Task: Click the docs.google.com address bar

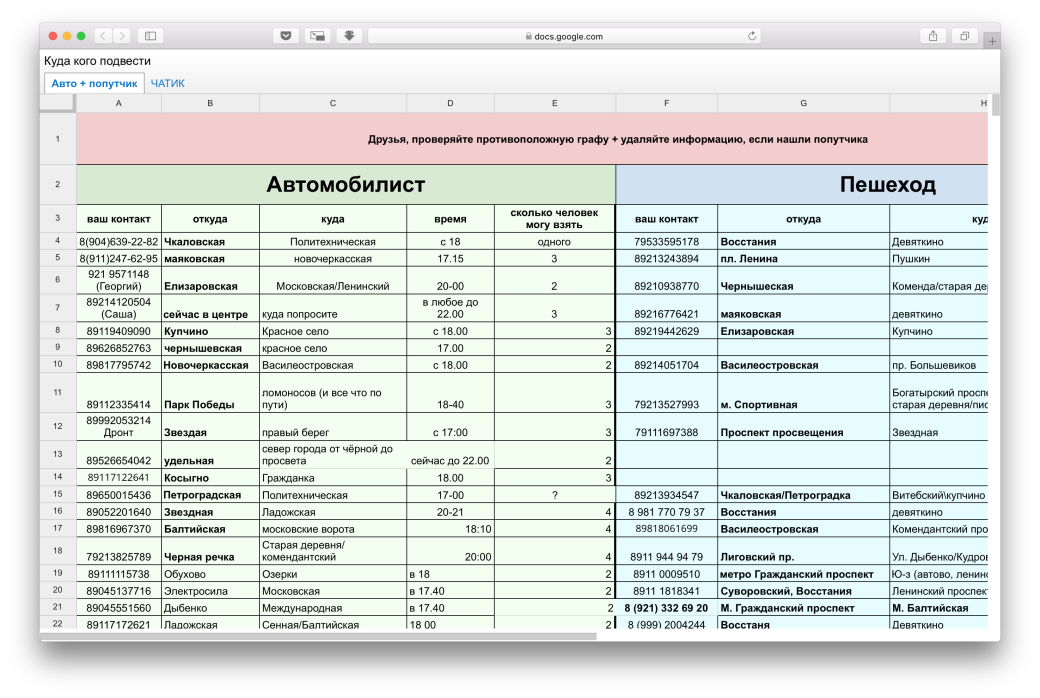Action: [x=564, y=36]
